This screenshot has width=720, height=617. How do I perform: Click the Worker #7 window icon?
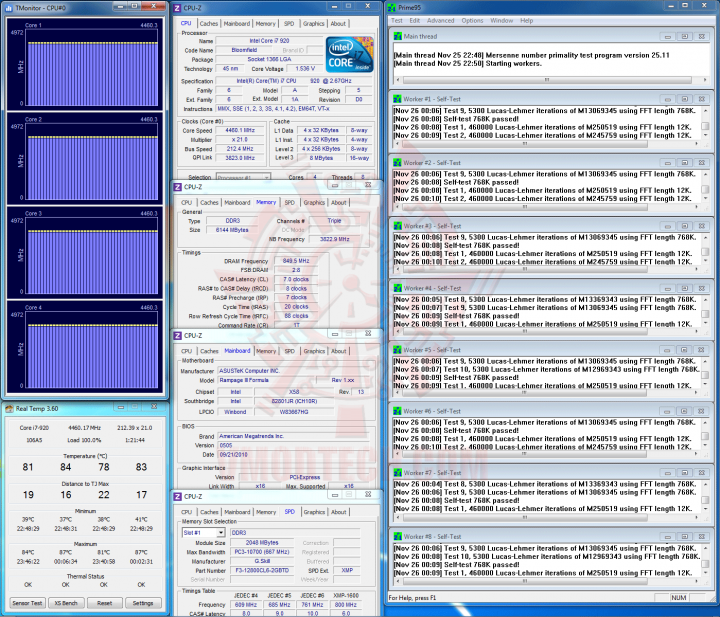397,473
